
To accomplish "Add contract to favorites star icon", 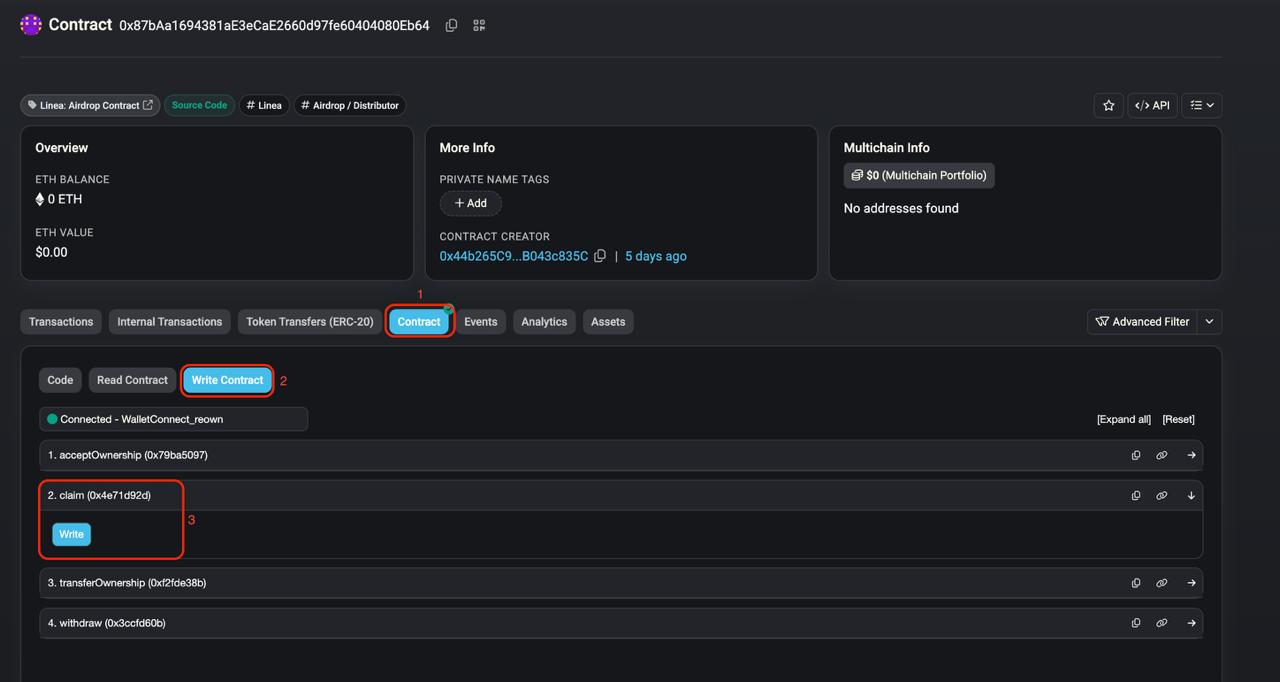I will coord(1108,105).
